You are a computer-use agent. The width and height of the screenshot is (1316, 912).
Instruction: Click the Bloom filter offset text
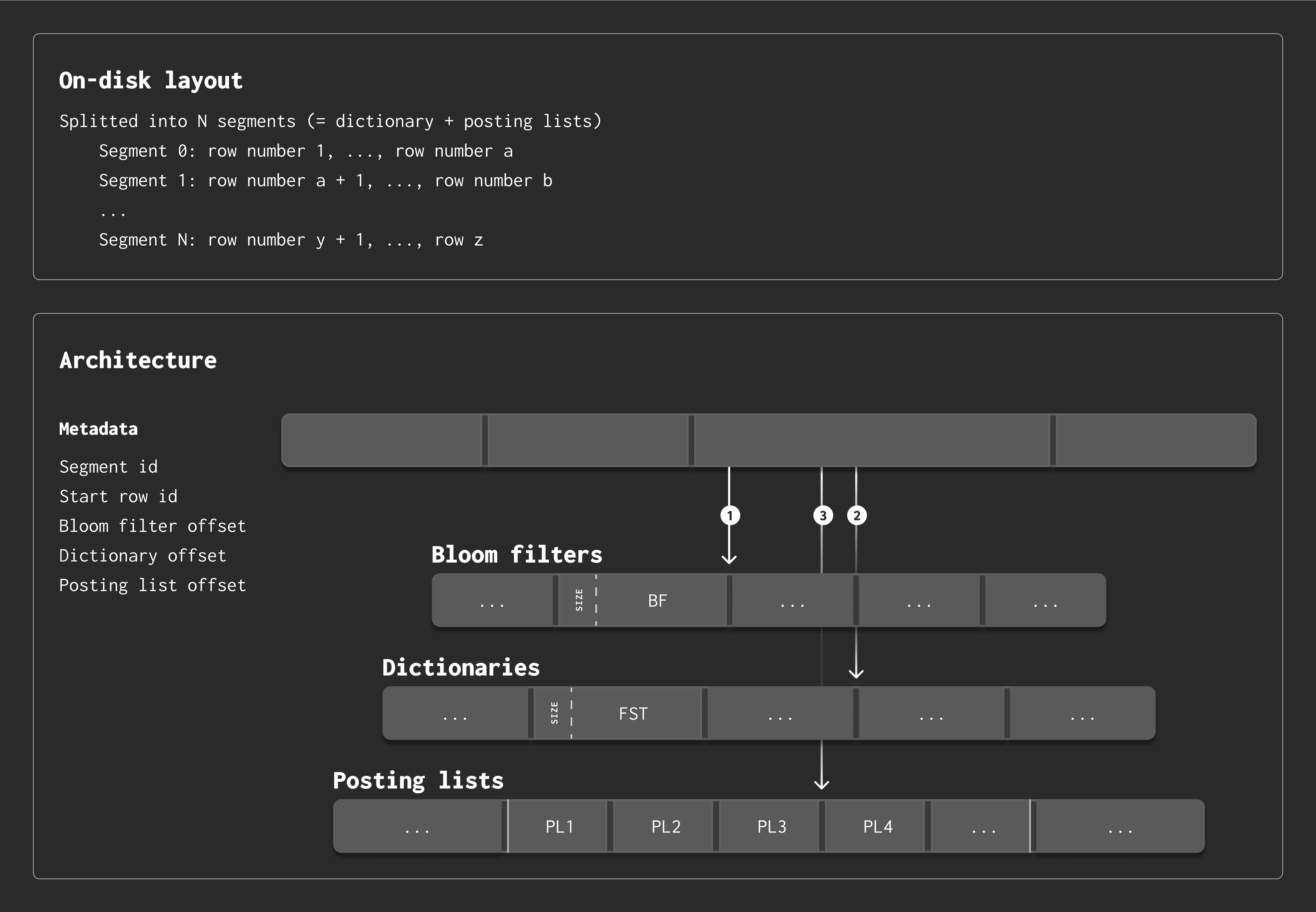click(152, 526)
